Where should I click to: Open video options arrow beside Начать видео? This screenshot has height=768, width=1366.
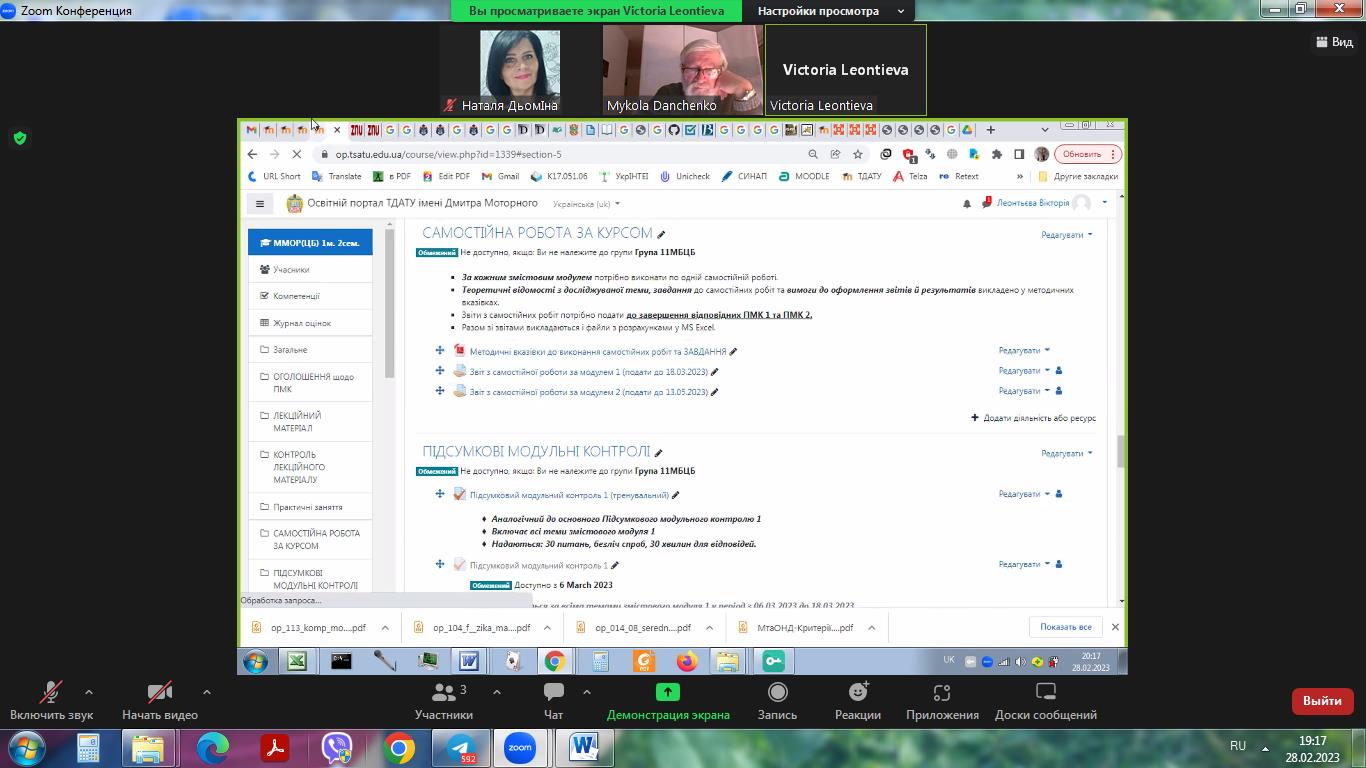[206, 692]
